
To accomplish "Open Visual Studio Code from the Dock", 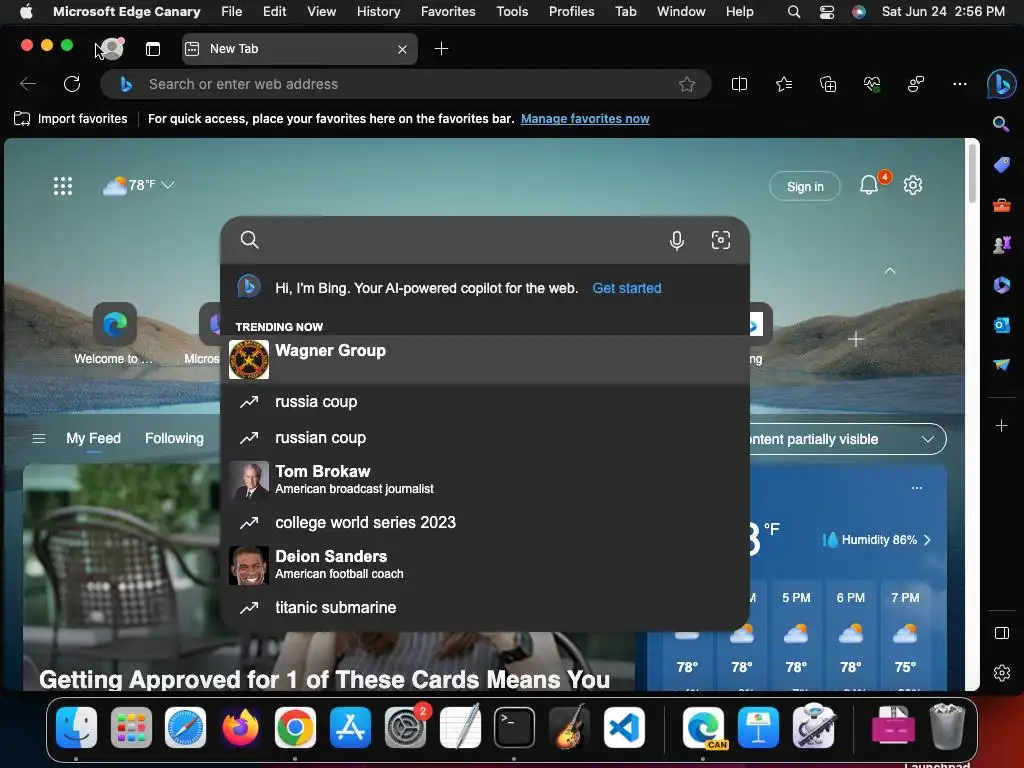I will tap(624, 727).
